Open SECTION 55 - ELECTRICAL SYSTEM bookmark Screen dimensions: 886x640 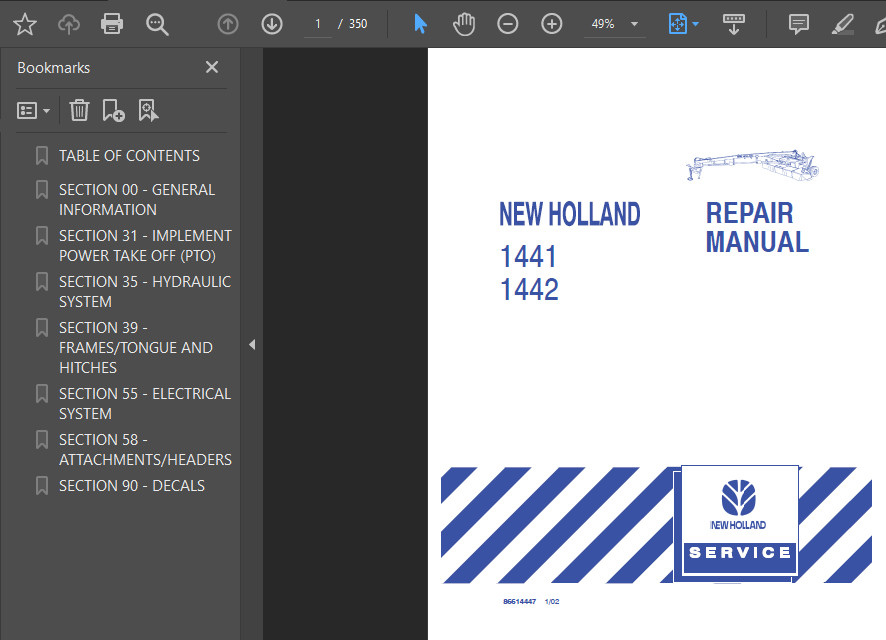point(144,403)
